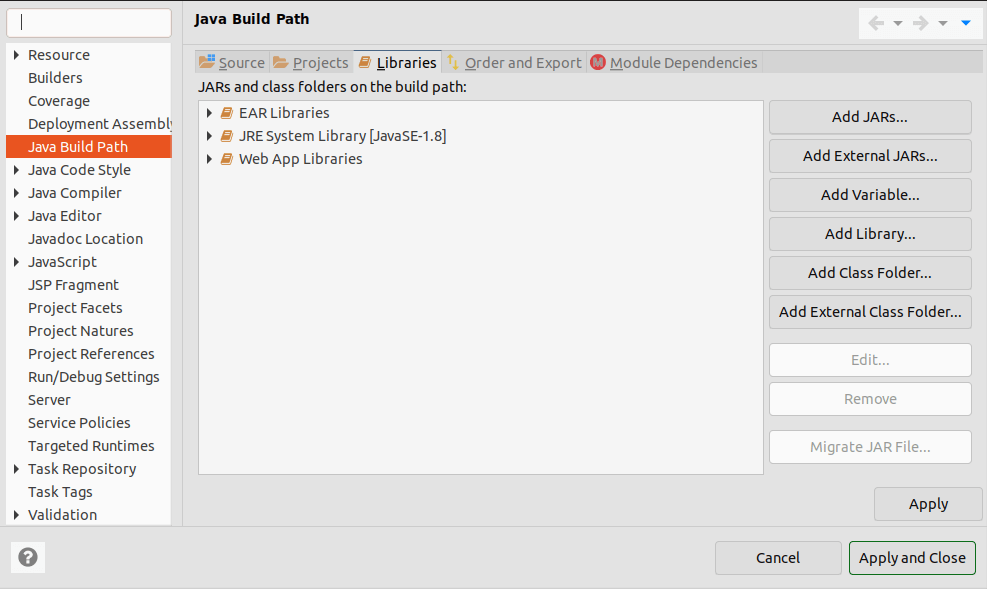This screenshot has width=987, height=589.
Task: Click the red M Module Dependencies icon
Action: (x=598, y=61)
